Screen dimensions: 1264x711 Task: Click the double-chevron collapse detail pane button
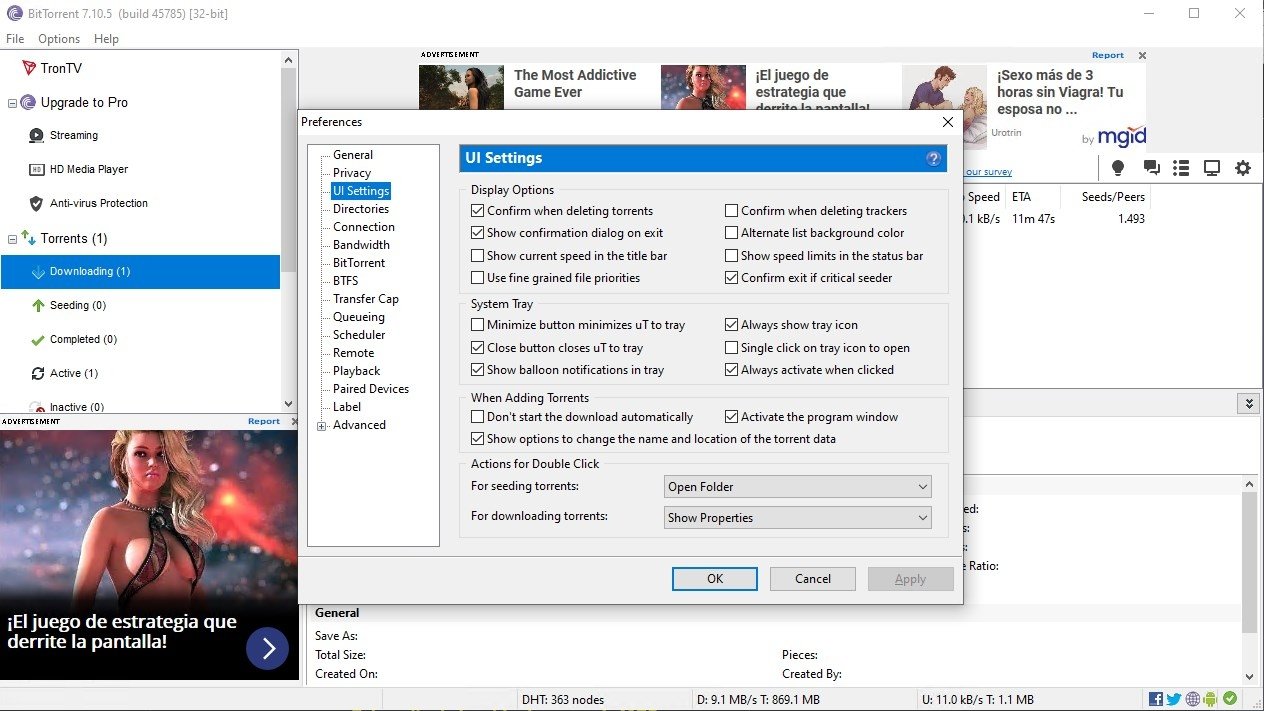coord(1247,403)
